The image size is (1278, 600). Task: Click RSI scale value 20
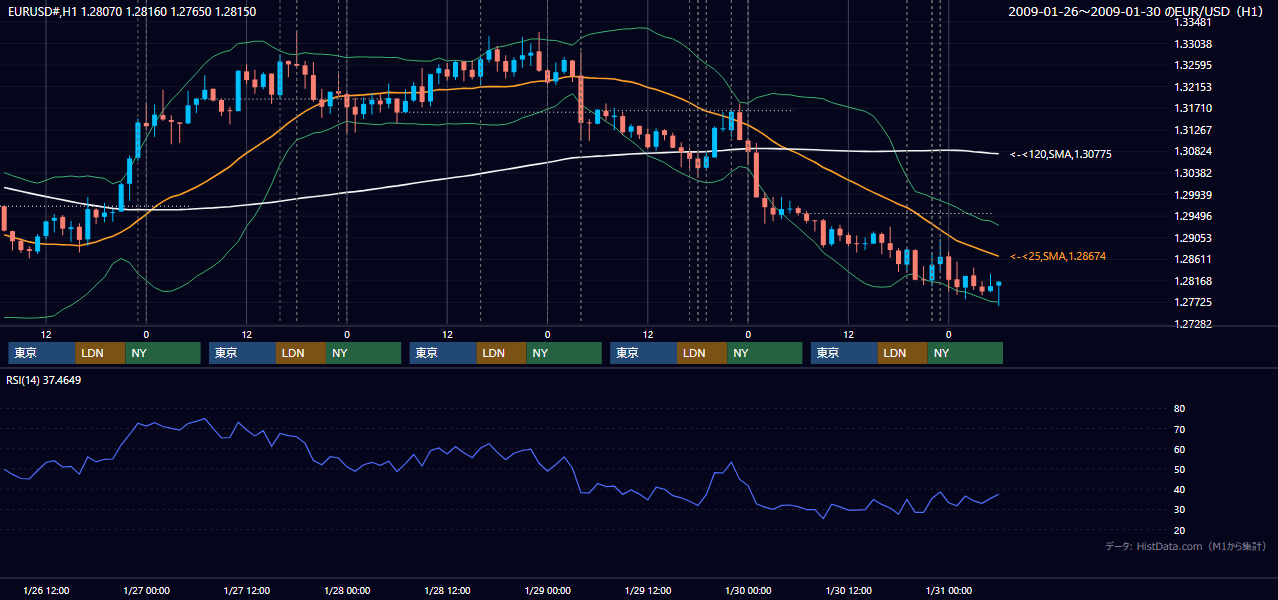(1179, 530)
